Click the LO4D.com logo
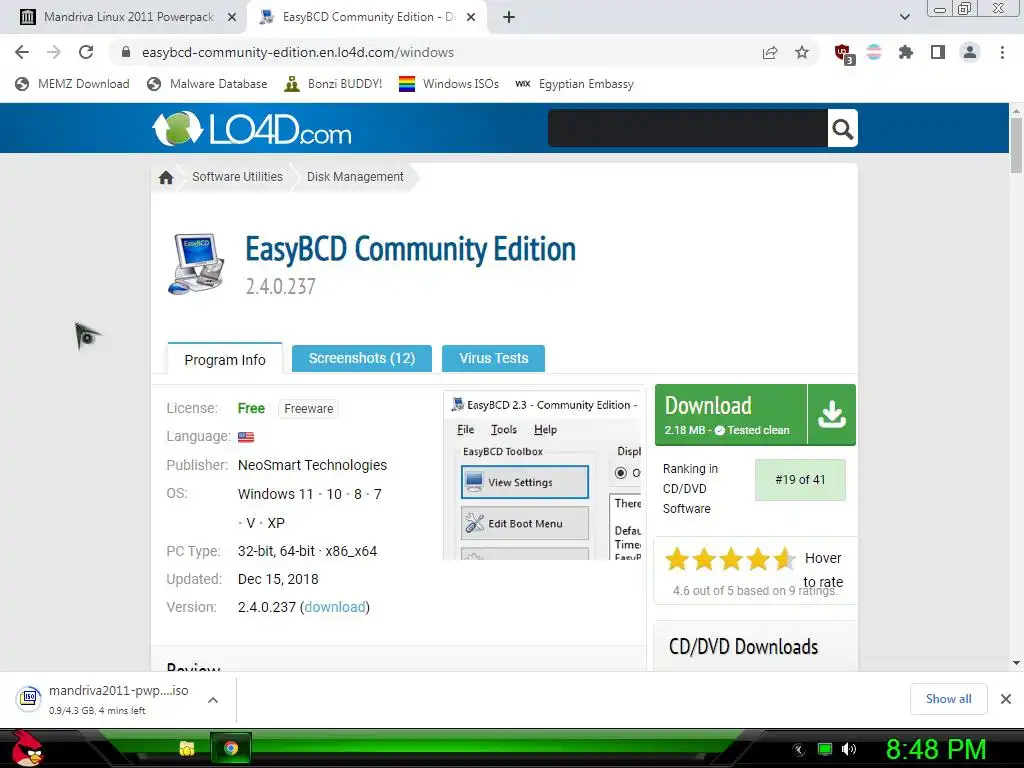This screenshot has height=768, width=1024. point(252,129)
